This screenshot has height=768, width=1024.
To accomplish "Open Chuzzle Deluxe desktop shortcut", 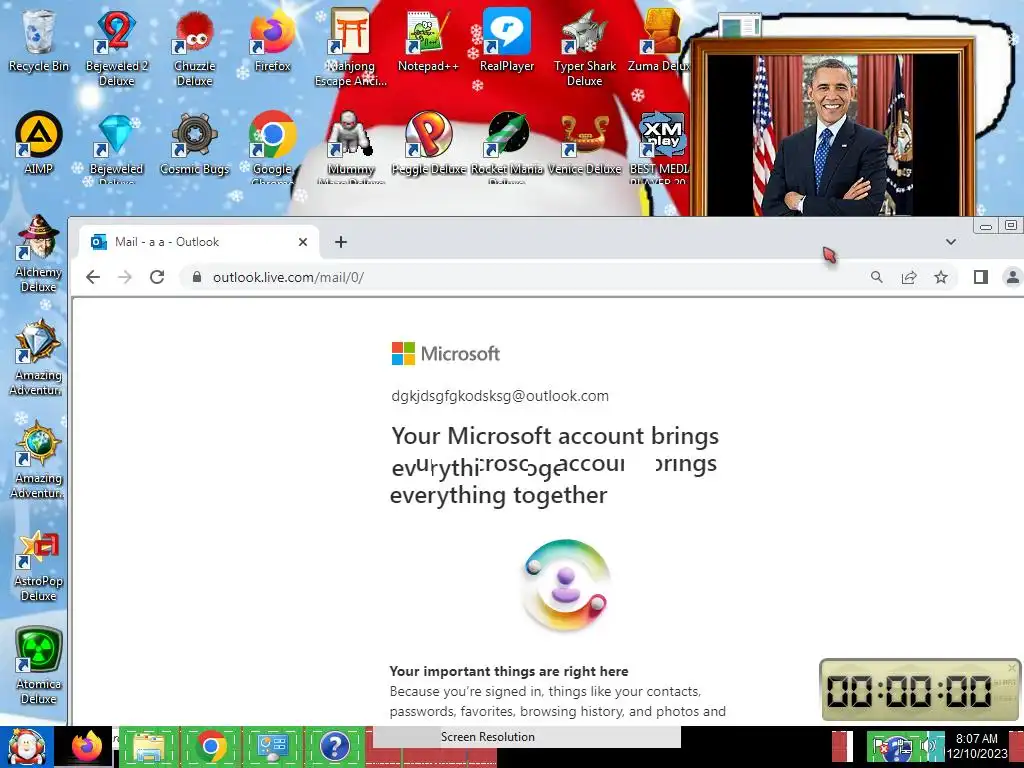I will (194, 47).
